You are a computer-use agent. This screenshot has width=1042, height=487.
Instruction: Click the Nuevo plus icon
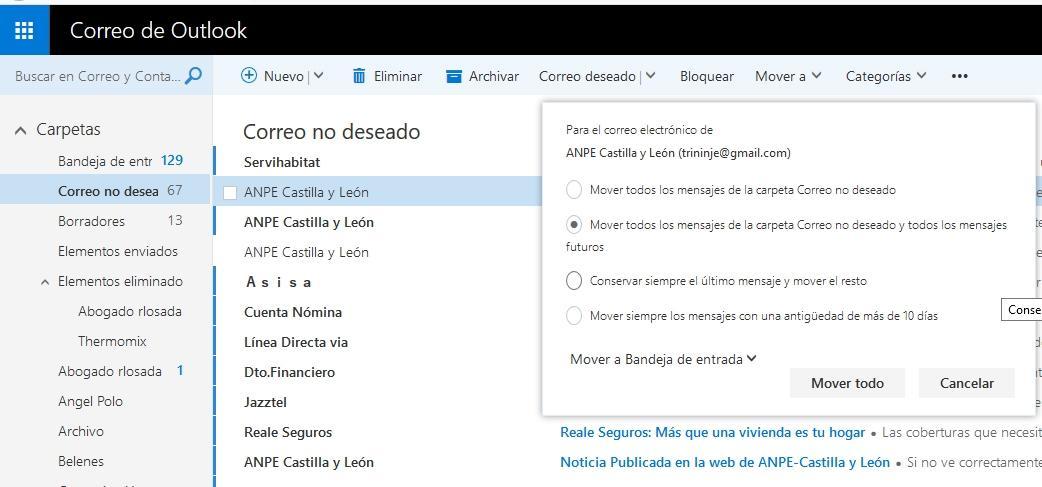tap(249, 76)
